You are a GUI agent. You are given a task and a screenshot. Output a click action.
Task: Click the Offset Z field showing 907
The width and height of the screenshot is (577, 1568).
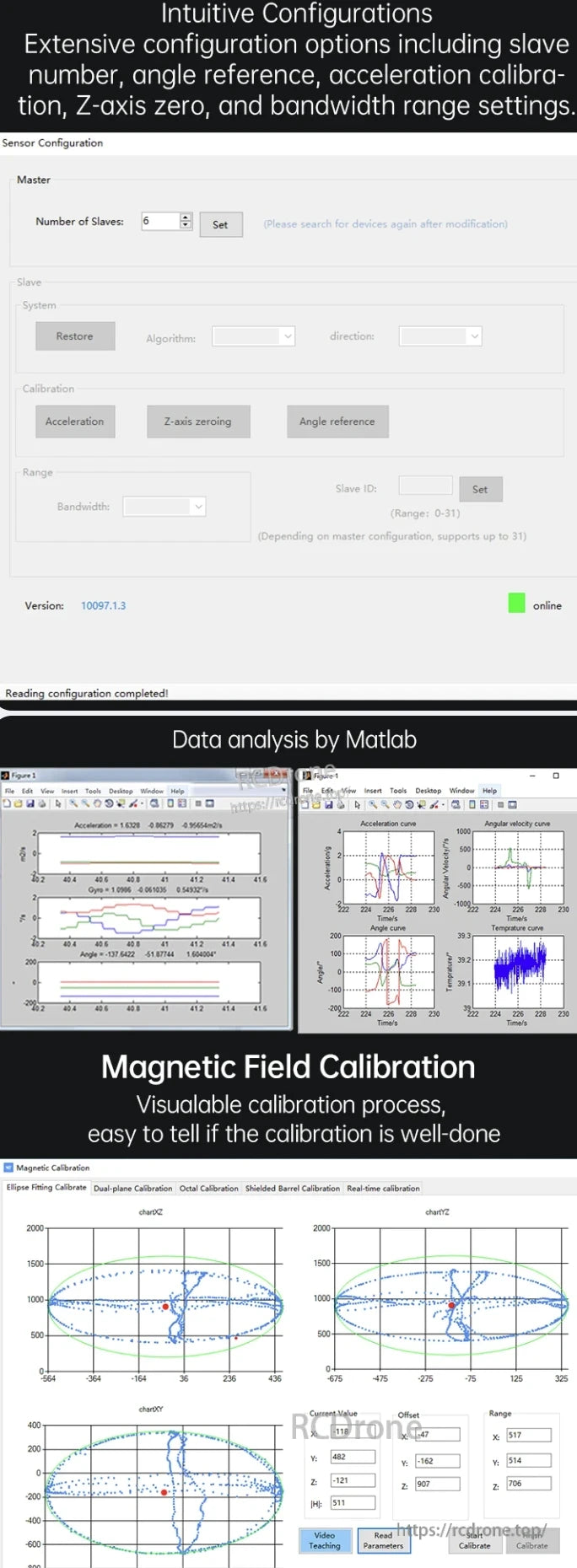point(438,1484)
